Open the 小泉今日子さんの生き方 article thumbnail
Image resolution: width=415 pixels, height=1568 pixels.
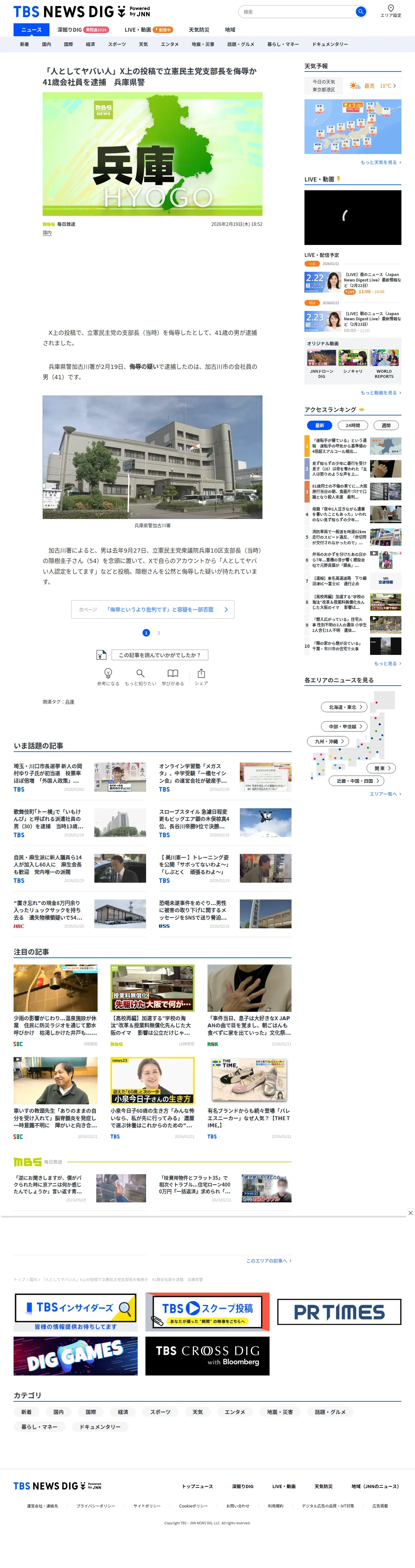coord(152,1080)
